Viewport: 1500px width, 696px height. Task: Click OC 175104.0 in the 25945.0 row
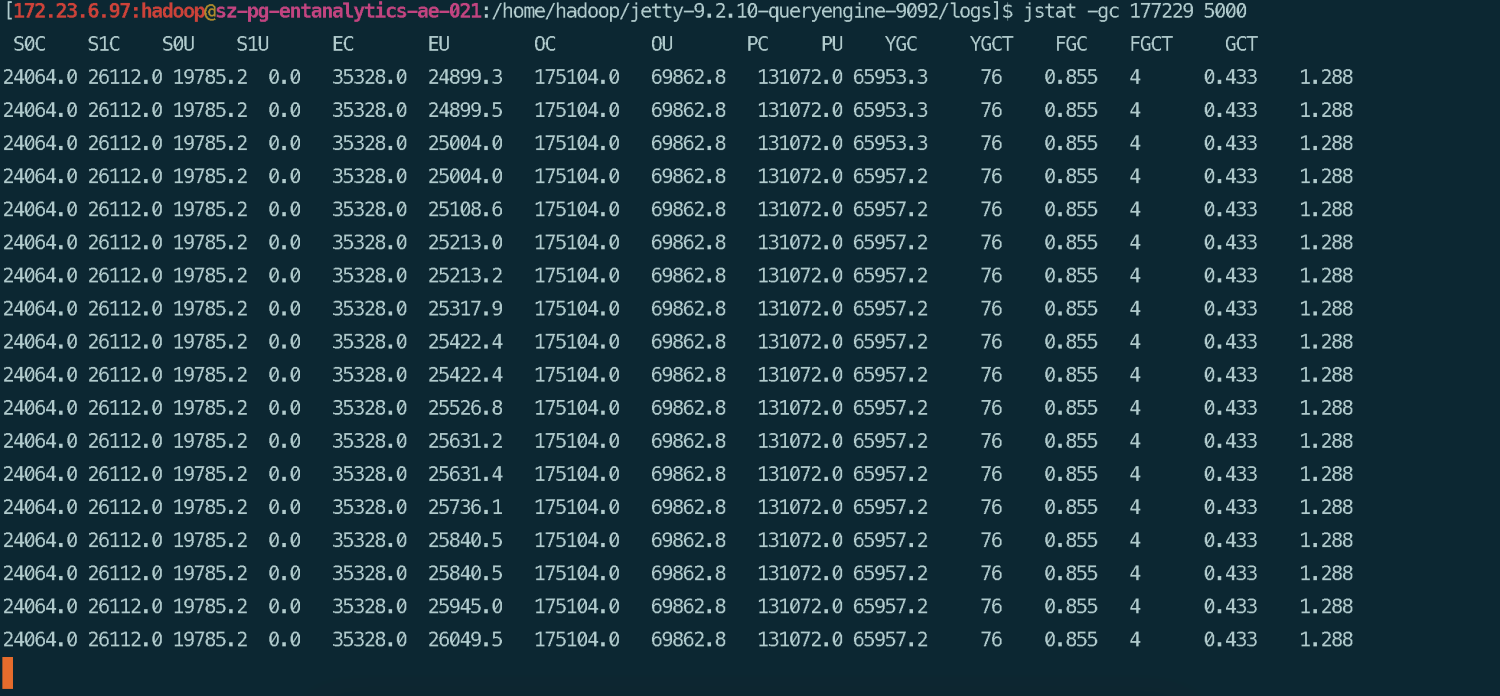click(x=577, y=606)
